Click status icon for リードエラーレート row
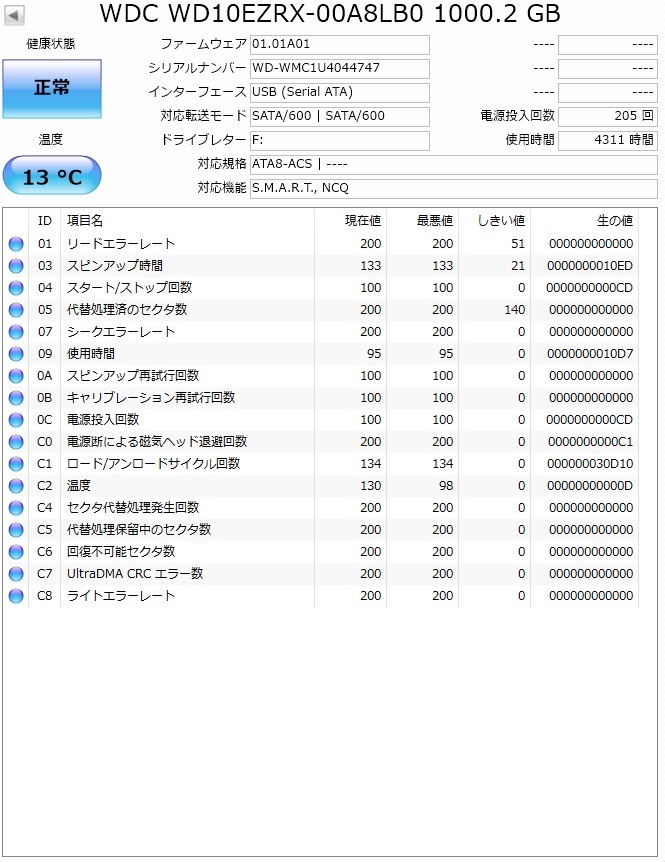This screenshot has height=862, width=665. tap(16, 244)
